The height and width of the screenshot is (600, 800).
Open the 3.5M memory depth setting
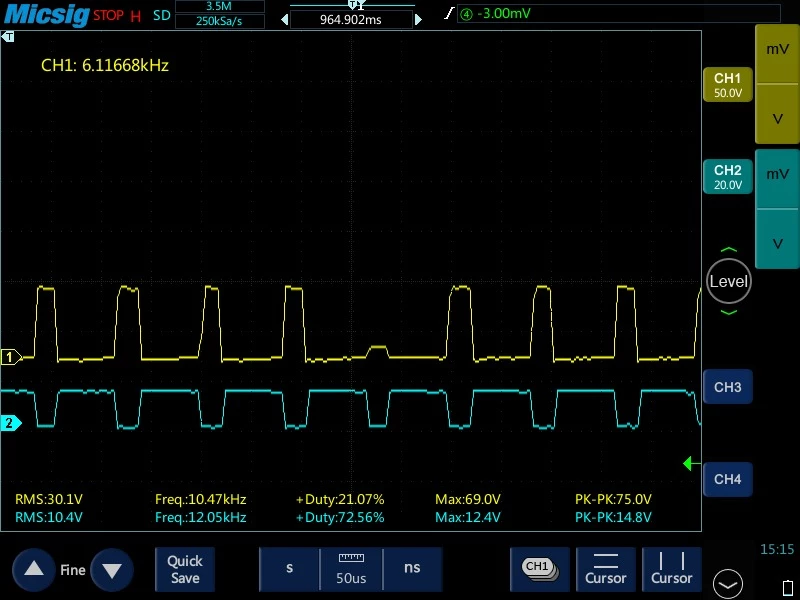(219, 6)
